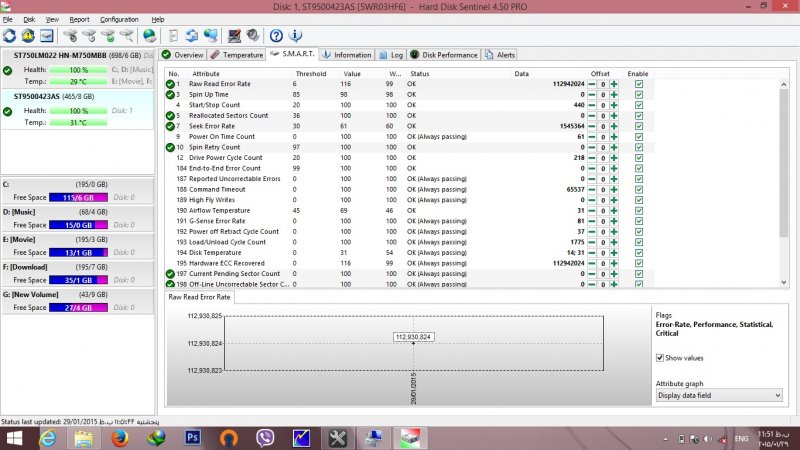This screenshot has height=450, width=800.
Task: Uncheck Enable for Seek Error Rate
Action: (639, 127)
